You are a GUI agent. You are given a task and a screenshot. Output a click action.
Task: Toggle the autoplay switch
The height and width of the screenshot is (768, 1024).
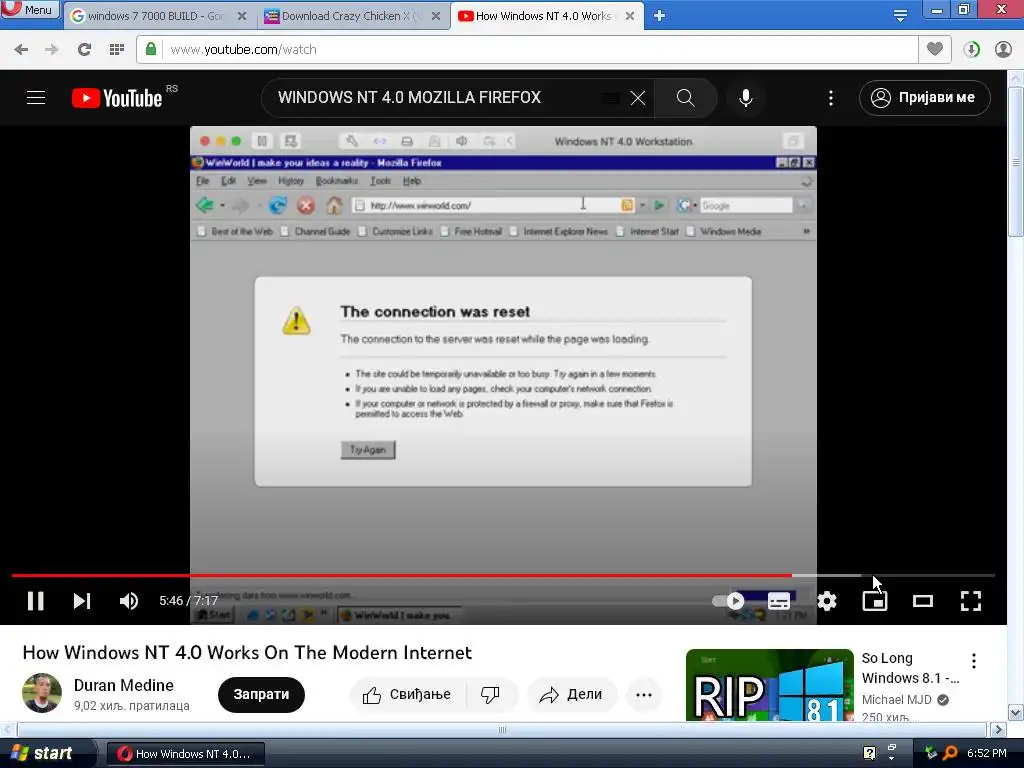coord(728,601)
